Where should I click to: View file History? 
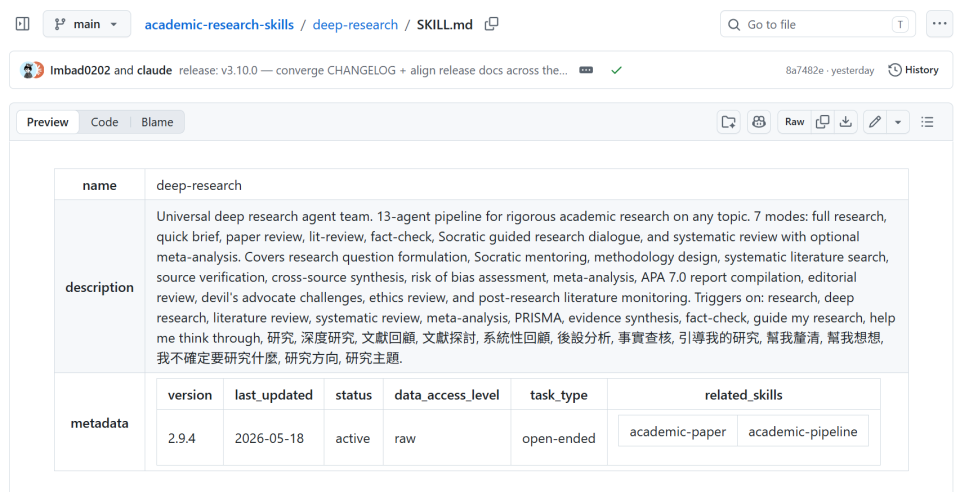tap(913, 70)
